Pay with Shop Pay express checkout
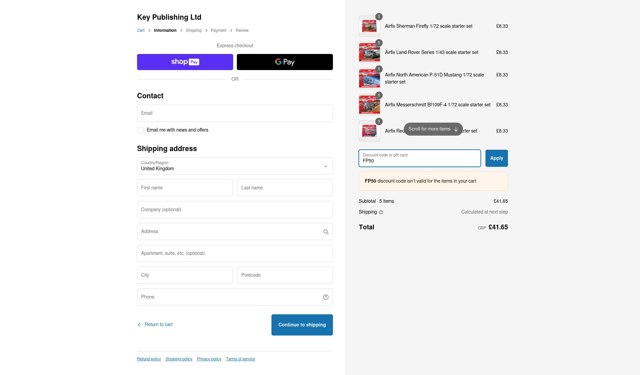This screenshot has height=375, width=640. pyautogui.click(x=185, y=62)
